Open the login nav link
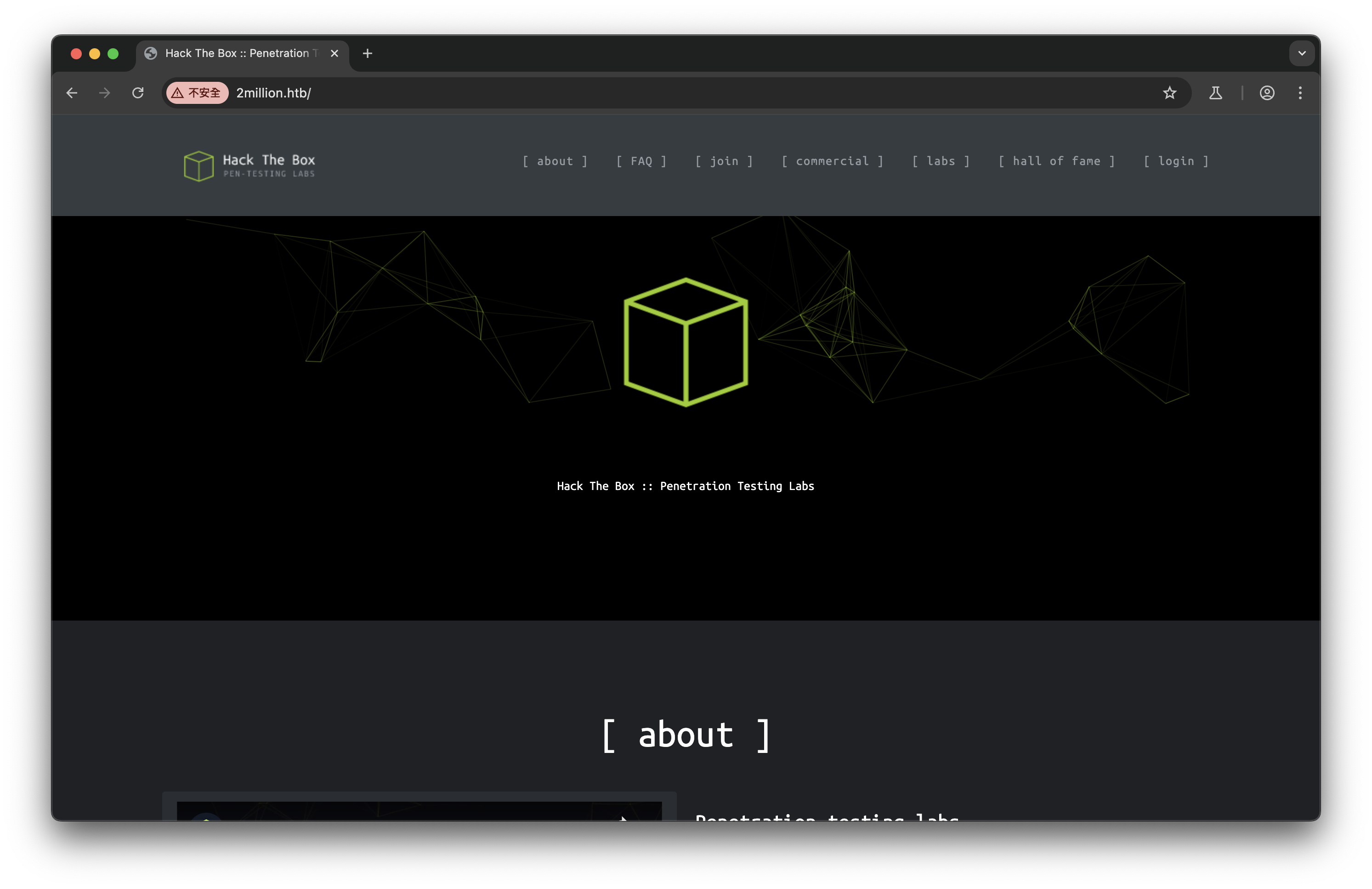Screen dimensions: 1372x889 [x=1176, y=161]
